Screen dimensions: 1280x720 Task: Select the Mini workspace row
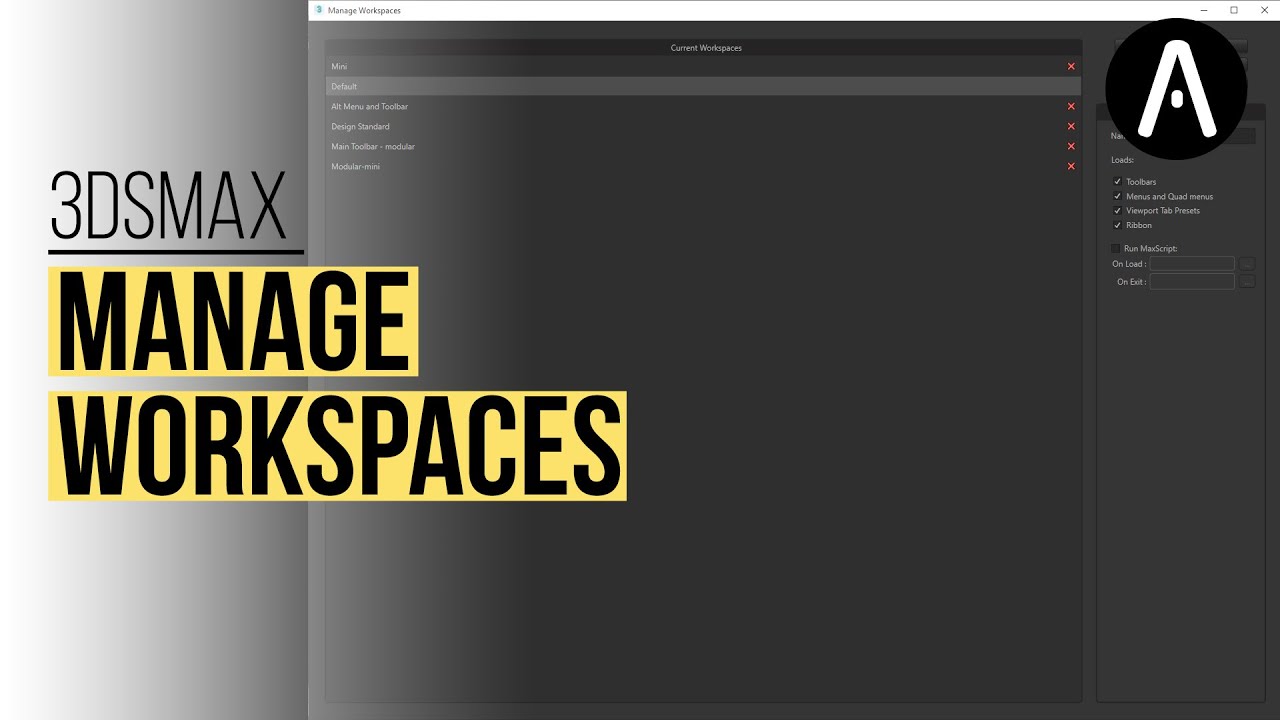[703, 67]
